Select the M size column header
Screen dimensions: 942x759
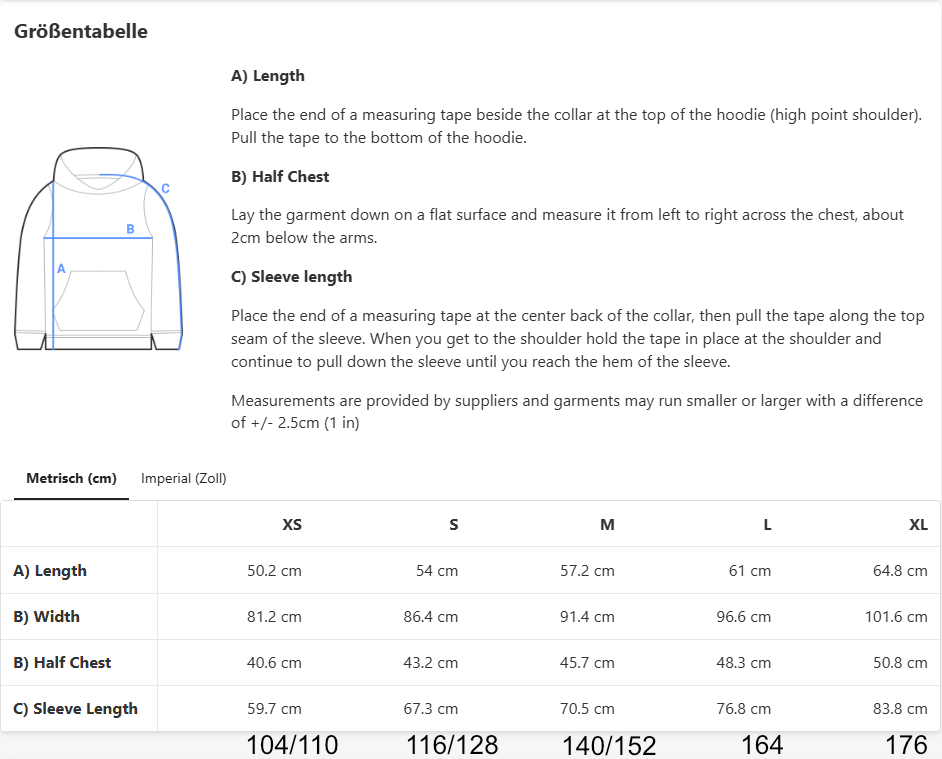pos(607,525)
